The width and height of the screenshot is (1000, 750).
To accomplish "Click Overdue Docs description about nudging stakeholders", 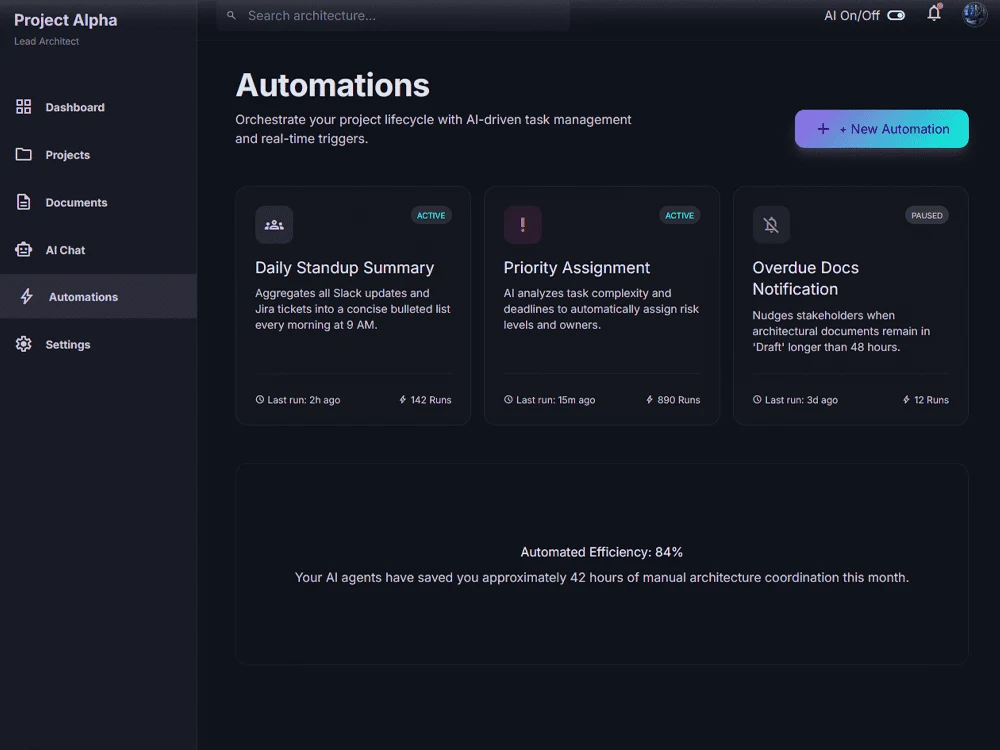I will point(841,332).
